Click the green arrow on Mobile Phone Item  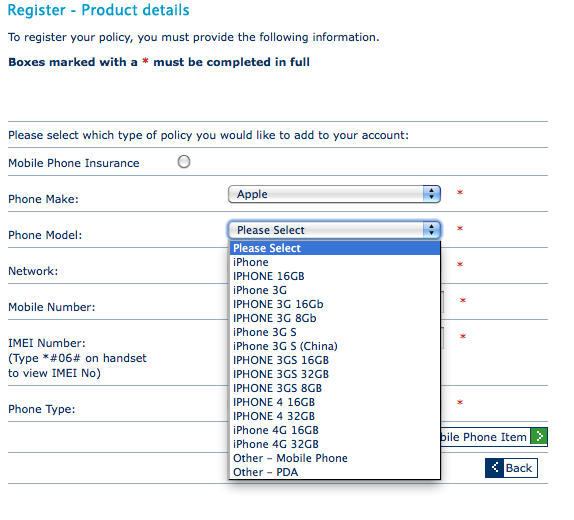pyautogui.click(x=539, y=437)
